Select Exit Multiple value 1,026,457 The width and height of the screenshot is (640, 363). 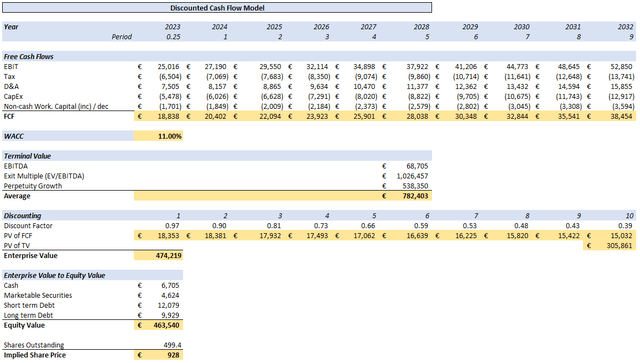(x=412, y=176)
